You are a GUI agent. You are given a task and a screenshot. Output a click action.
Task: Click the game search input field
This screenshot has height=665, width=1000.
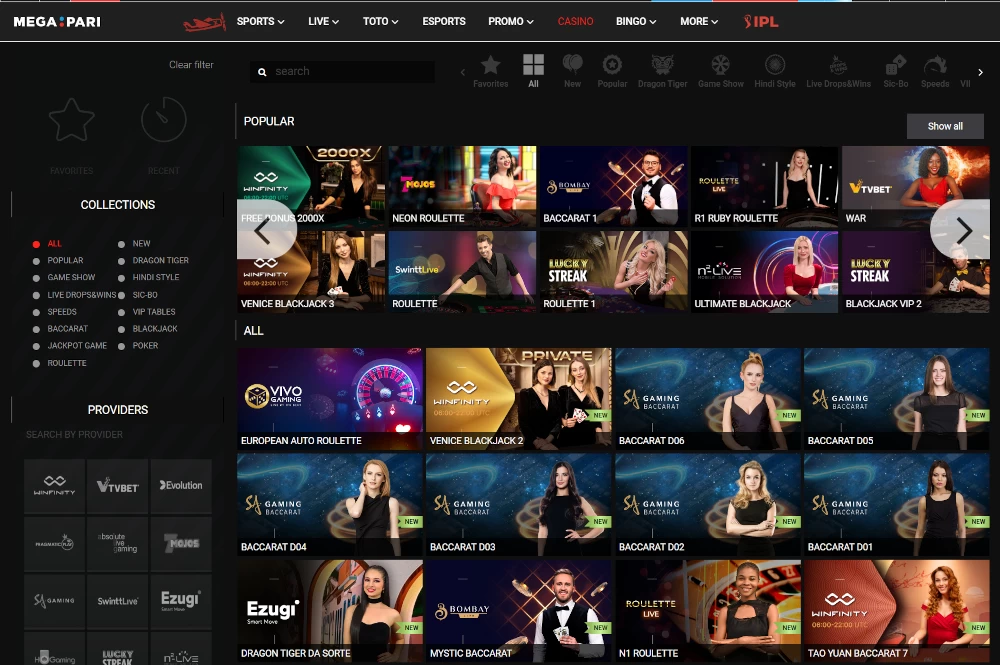pos(342,72)
